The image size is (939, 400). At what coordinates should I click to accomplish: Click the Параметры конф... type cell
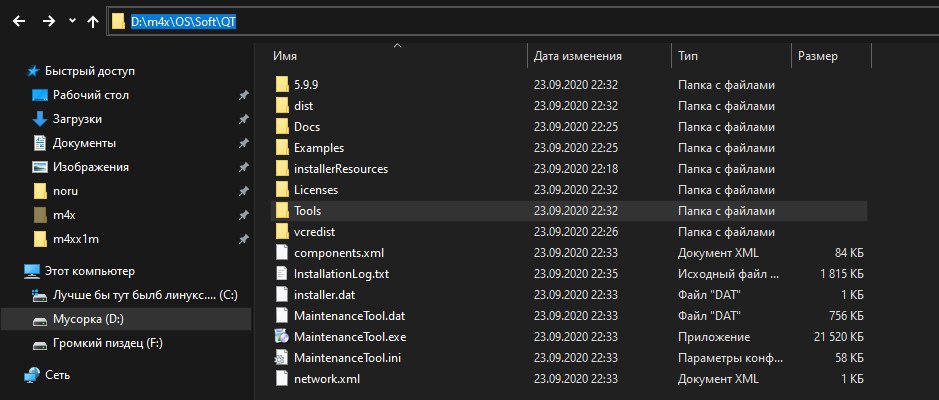click(x=729, y=358)
